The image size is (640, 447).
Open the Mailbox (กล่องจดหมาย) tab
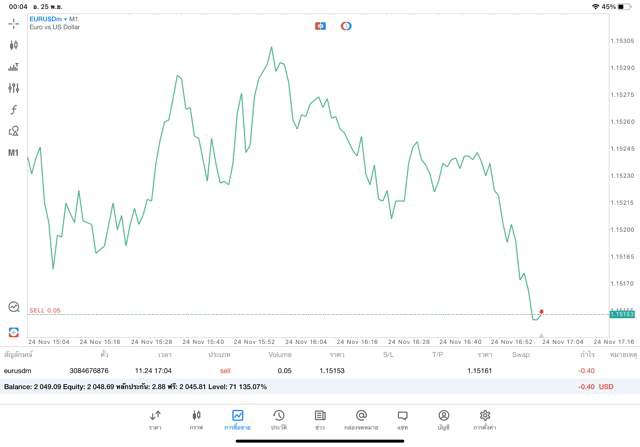point(361,418)
